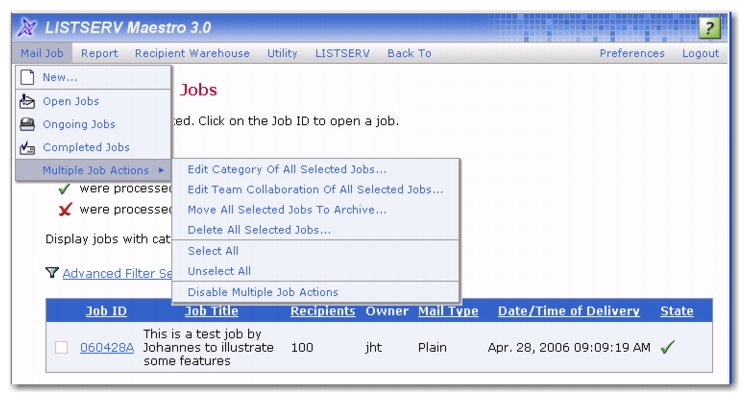This screenshot has width=749, height=404.
Task: Sort by the State column header
Action: [x=676, y=311]
